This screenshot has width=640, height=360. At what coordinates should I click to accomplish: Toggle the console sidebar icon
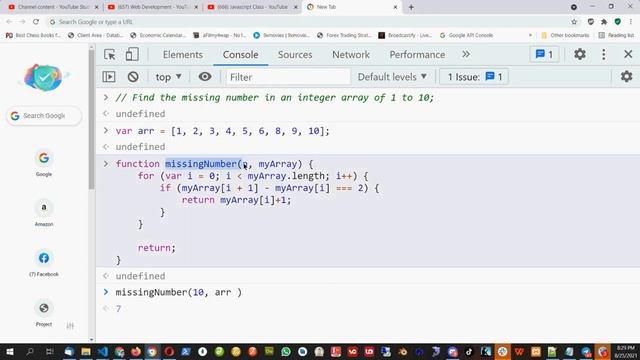click(109, 77)
